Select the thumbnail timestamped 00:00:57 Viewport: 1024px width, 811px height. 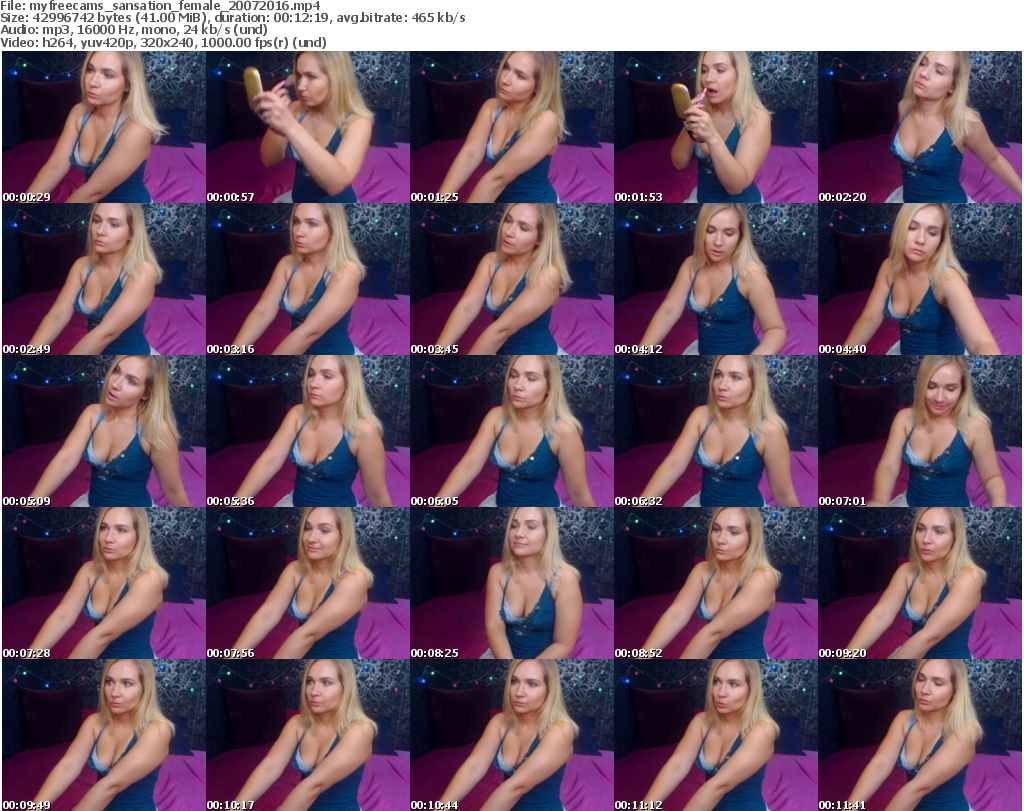coord(308,127)
